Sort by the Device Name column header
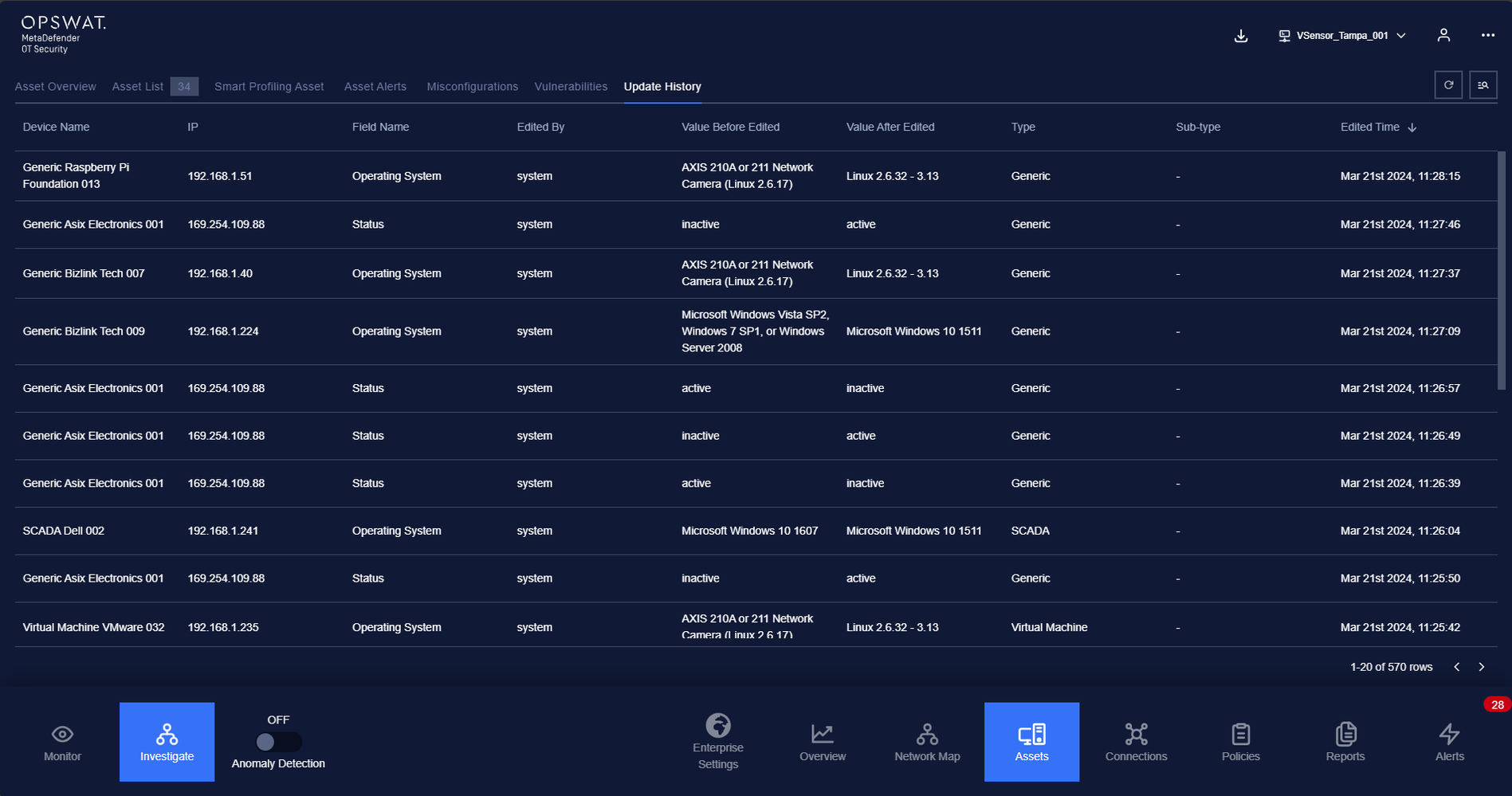This screenshot has width=1512, height=796. (x=56, y=127)
